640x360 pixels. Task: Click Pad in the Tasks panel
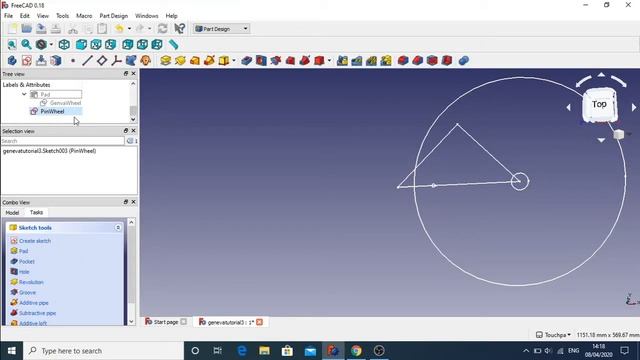(23, 251)
